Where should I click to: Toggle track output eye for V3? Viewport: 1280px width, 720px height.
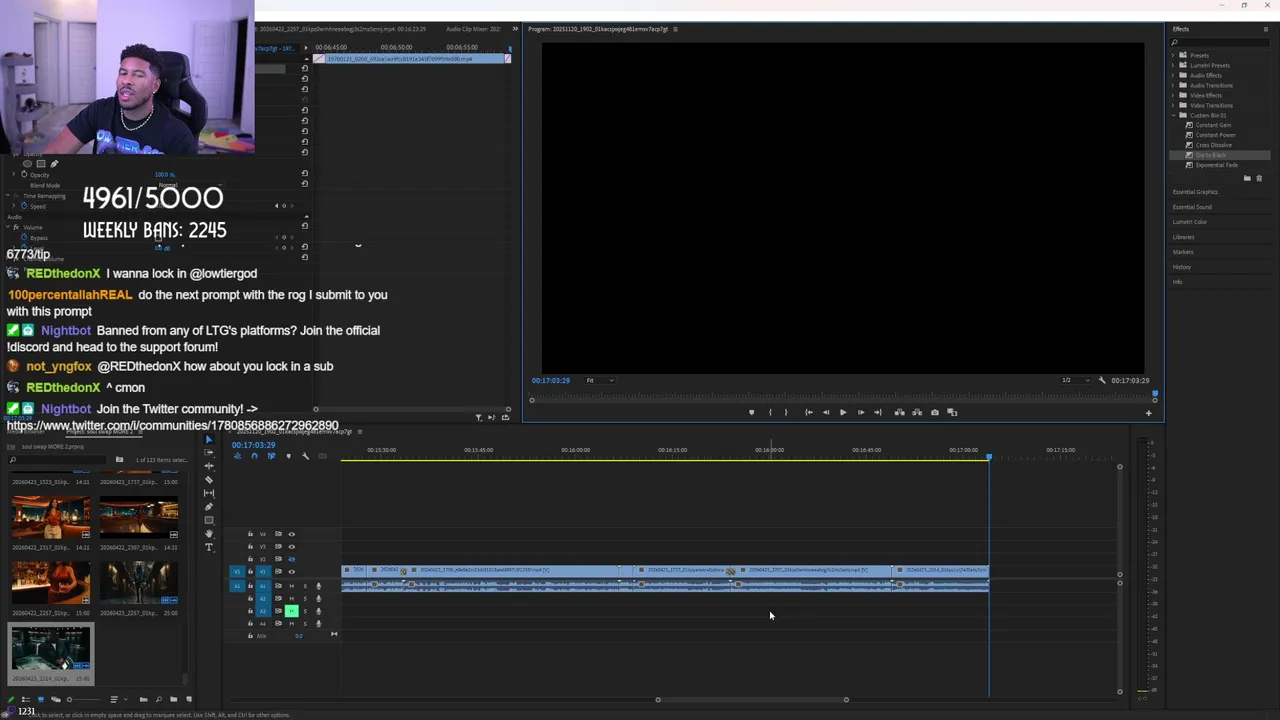tap(292, 547)
